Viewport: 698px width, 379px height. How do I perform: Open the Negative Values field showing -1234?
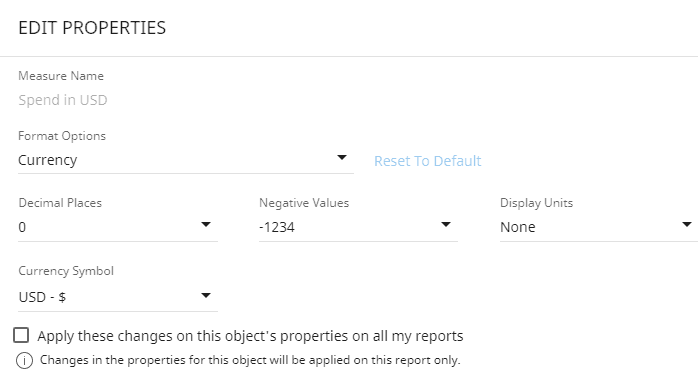[x=358, y=227]
